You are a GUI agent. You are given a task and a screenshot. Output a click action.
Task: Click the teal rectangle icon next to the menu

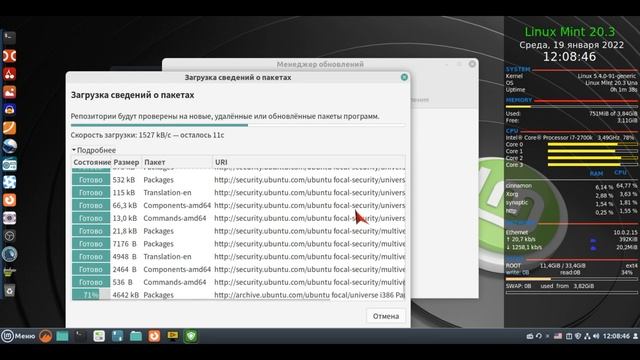click(x=62, y=336)
